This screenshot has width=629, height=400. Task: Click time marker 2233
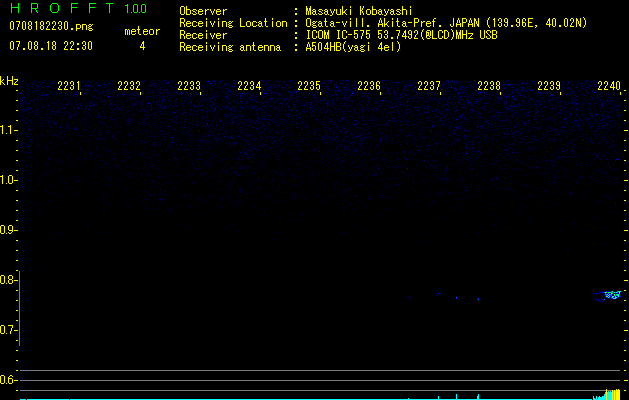pyautogui.click(x=189, y=86)
